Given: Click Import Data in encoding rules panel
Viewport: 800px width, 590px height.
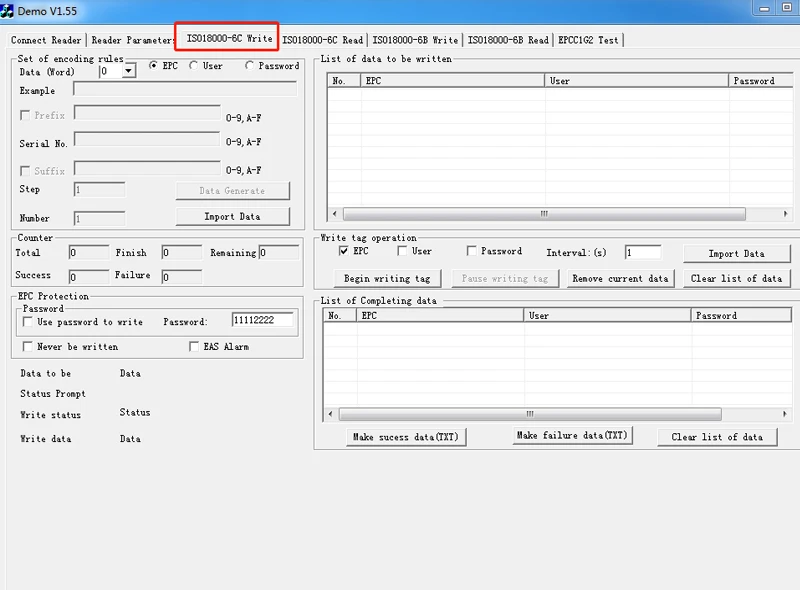Looking at the screenshot, I should (x=233, y=216).
